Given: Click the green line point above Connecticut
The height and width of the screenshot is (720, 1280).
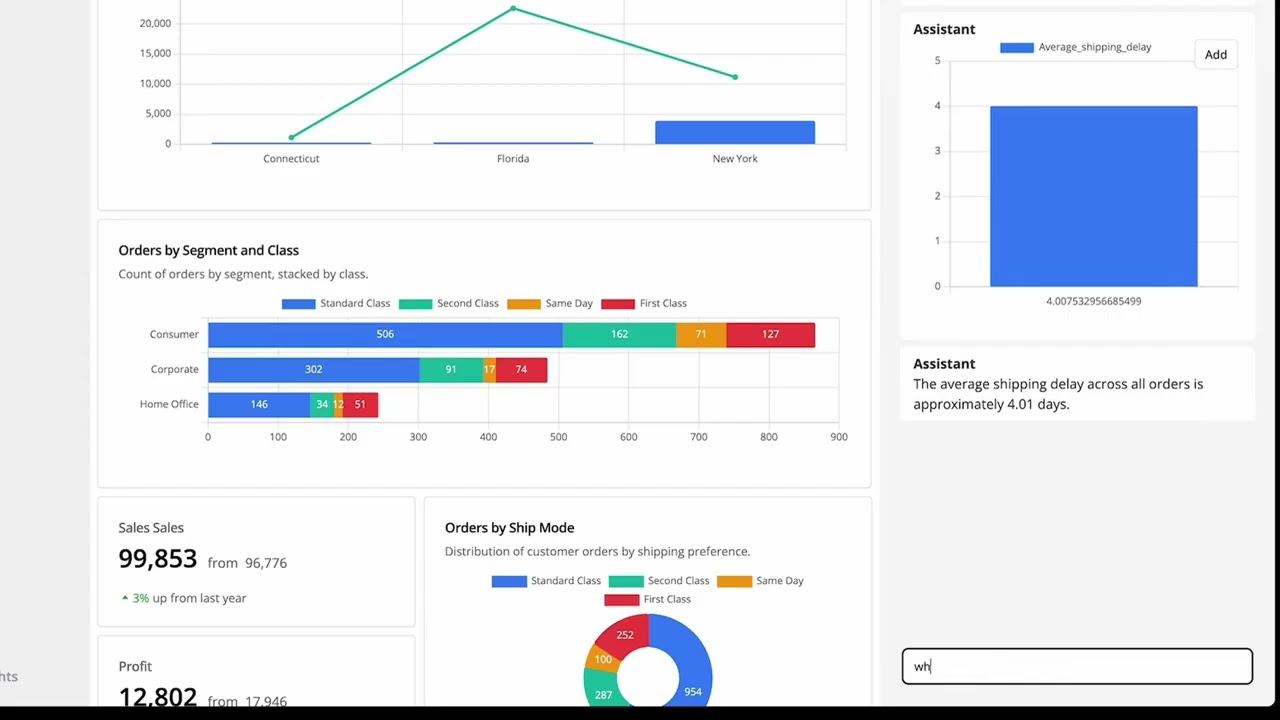Looking at the screenshot, I should pyautogui.click(x=291, y=137).
